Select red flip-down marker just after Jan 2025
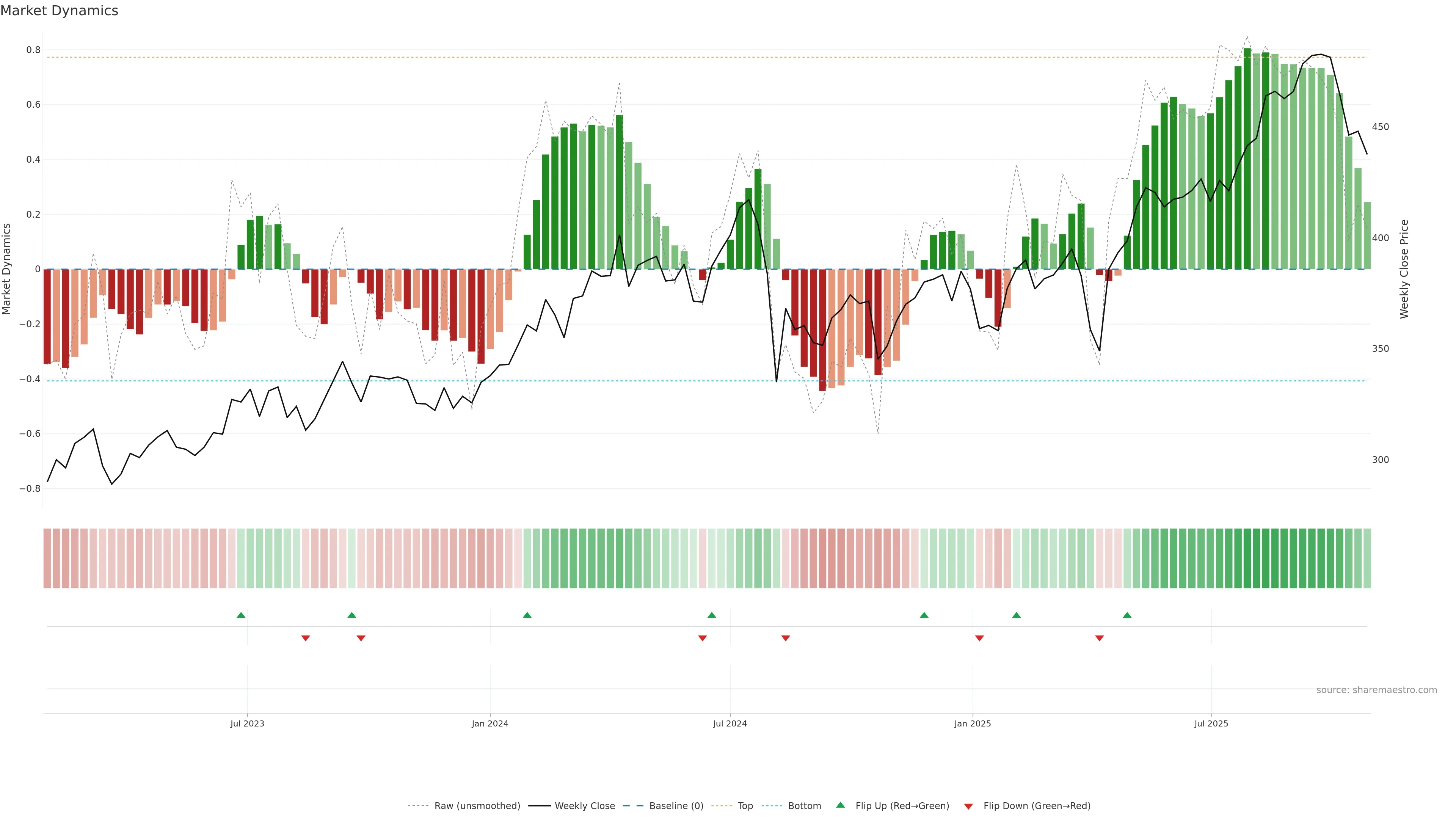The width and height of the screenshot is (1456, 819). (979, 638)
